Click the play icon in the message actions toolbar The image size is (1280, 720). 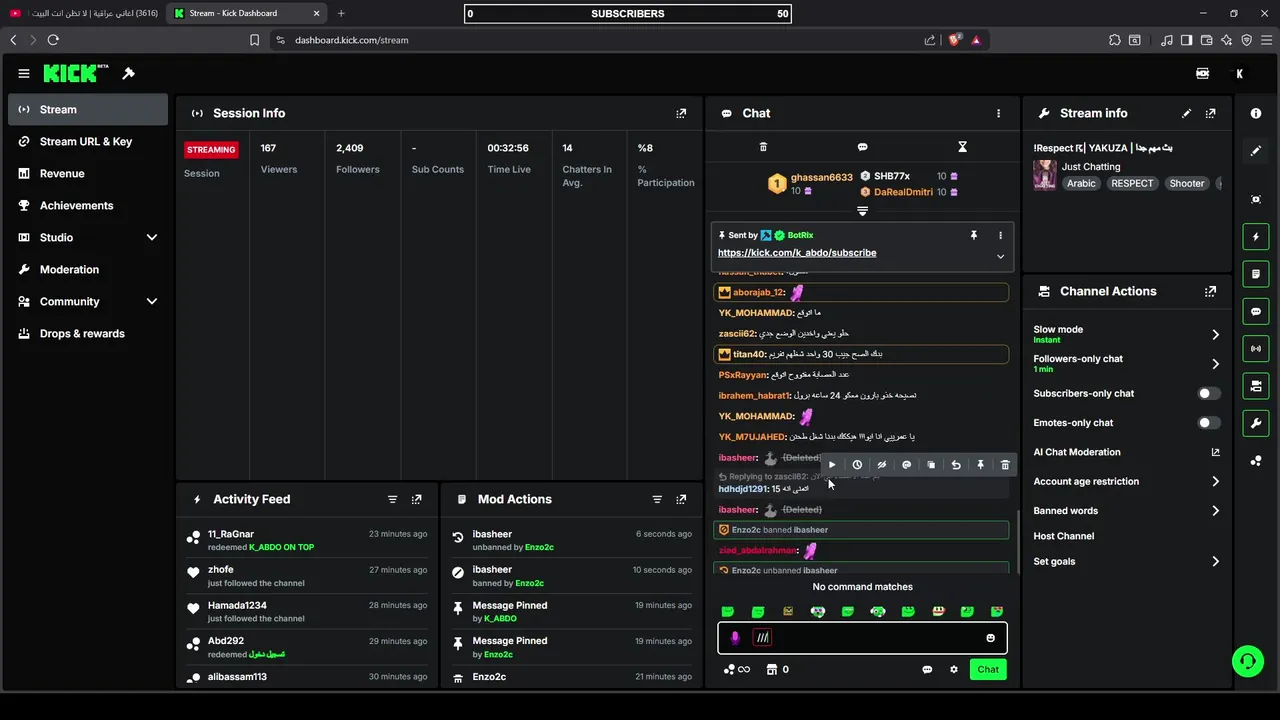832,465
